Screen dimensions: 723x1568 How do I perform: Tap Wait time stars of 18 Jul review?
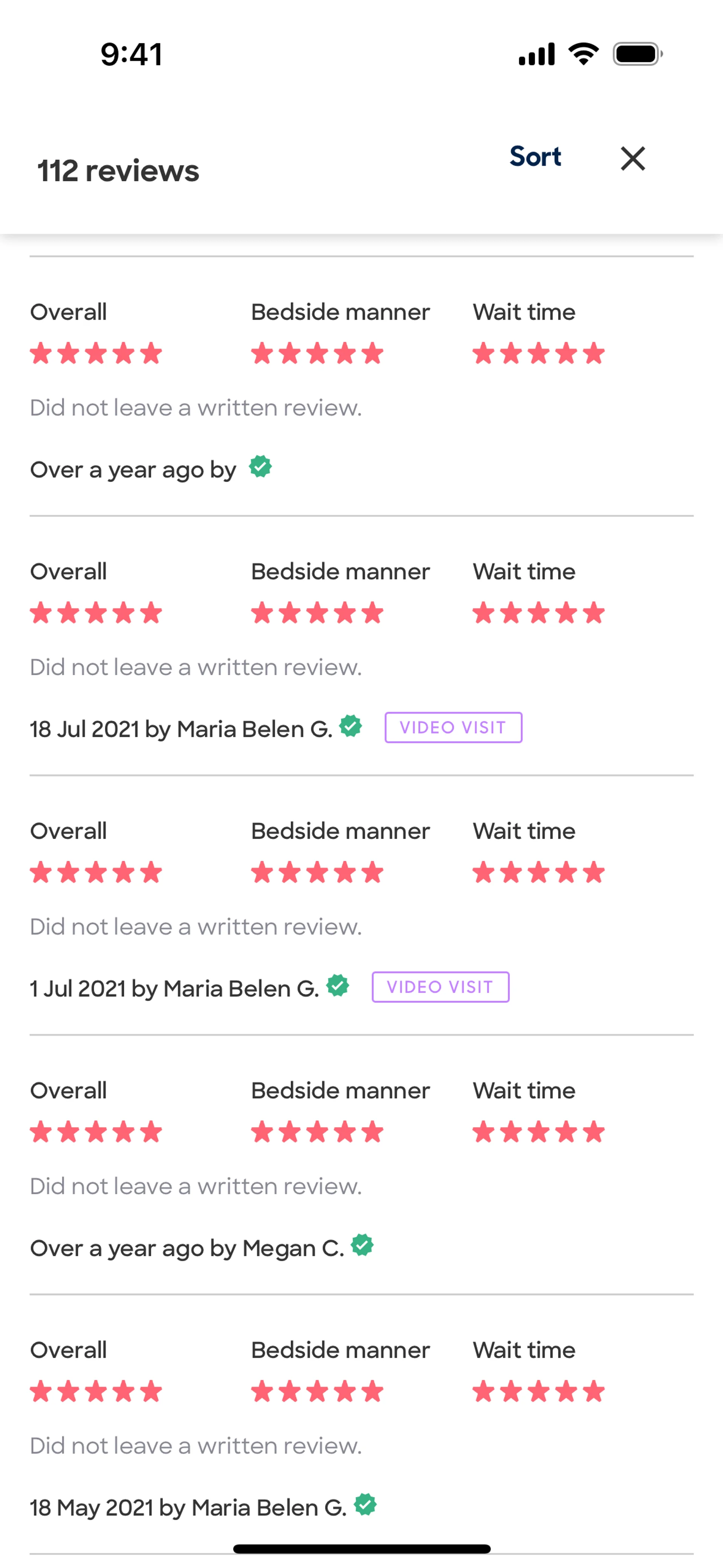click(538, 613)
